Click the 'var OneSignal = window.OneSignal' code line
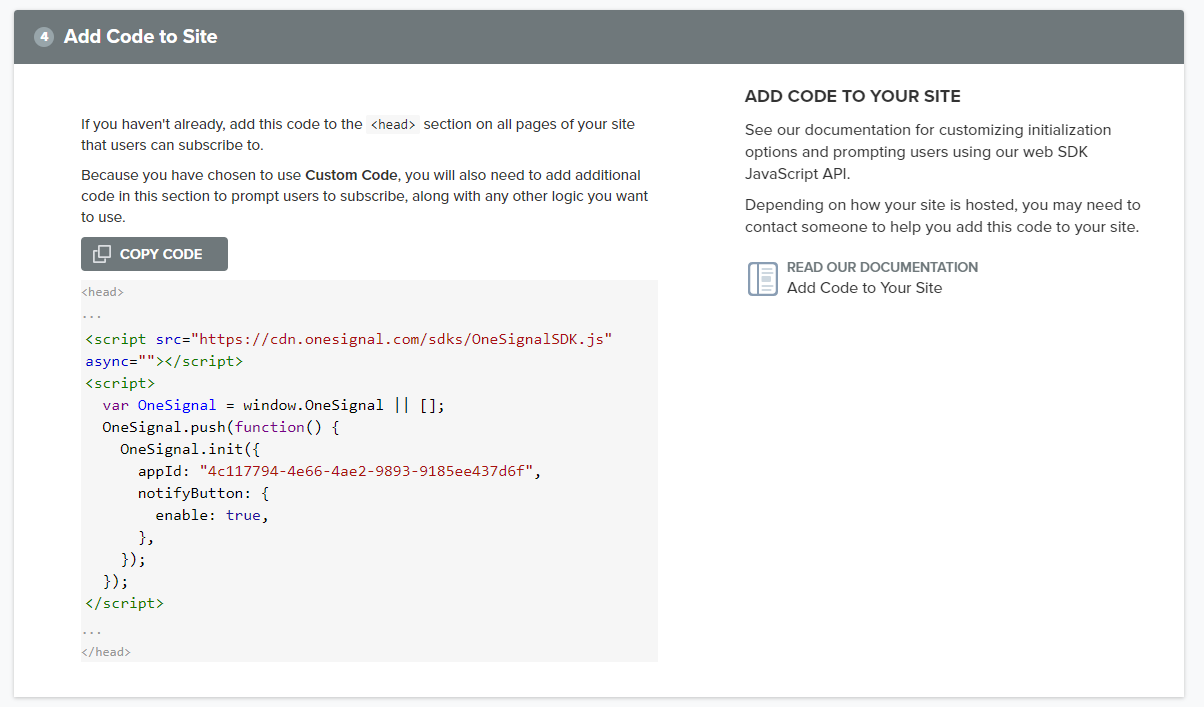The image size is (1204, 707). [x=273, y=405]
